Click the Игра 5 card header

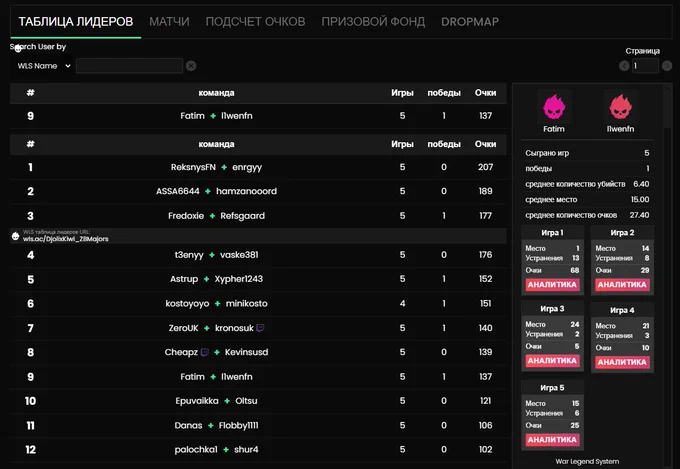[x=552, y=387]
